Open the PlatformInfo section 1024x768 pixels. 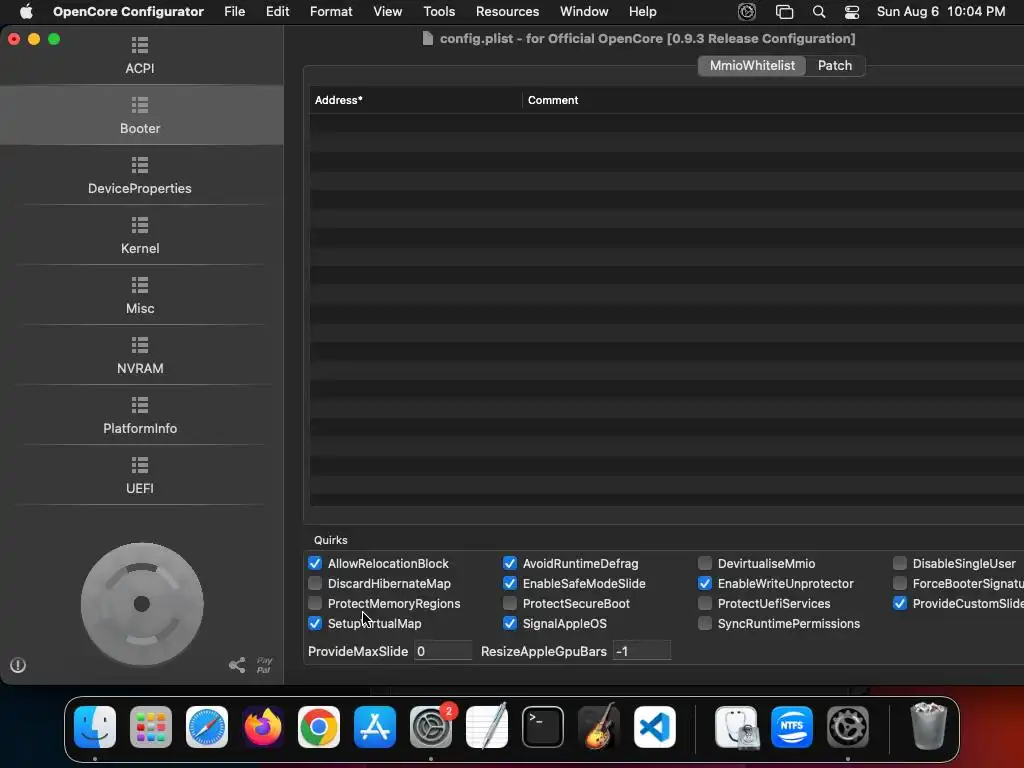[140, 416]
